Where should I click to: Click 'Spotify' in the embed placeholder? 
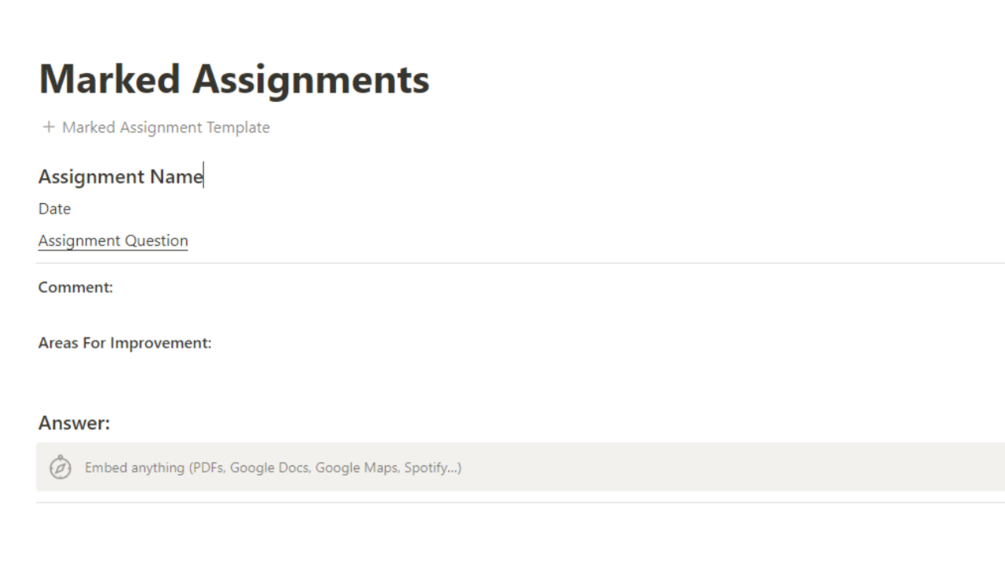[x=429, y=467]
